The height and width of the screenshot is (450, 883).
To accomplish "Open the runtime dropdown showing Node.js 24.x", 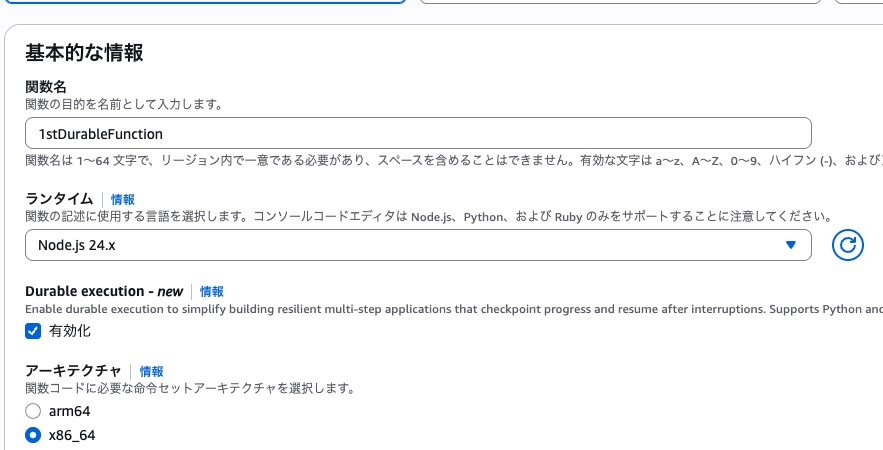I will pyautogui.click(x=418, y=245).
